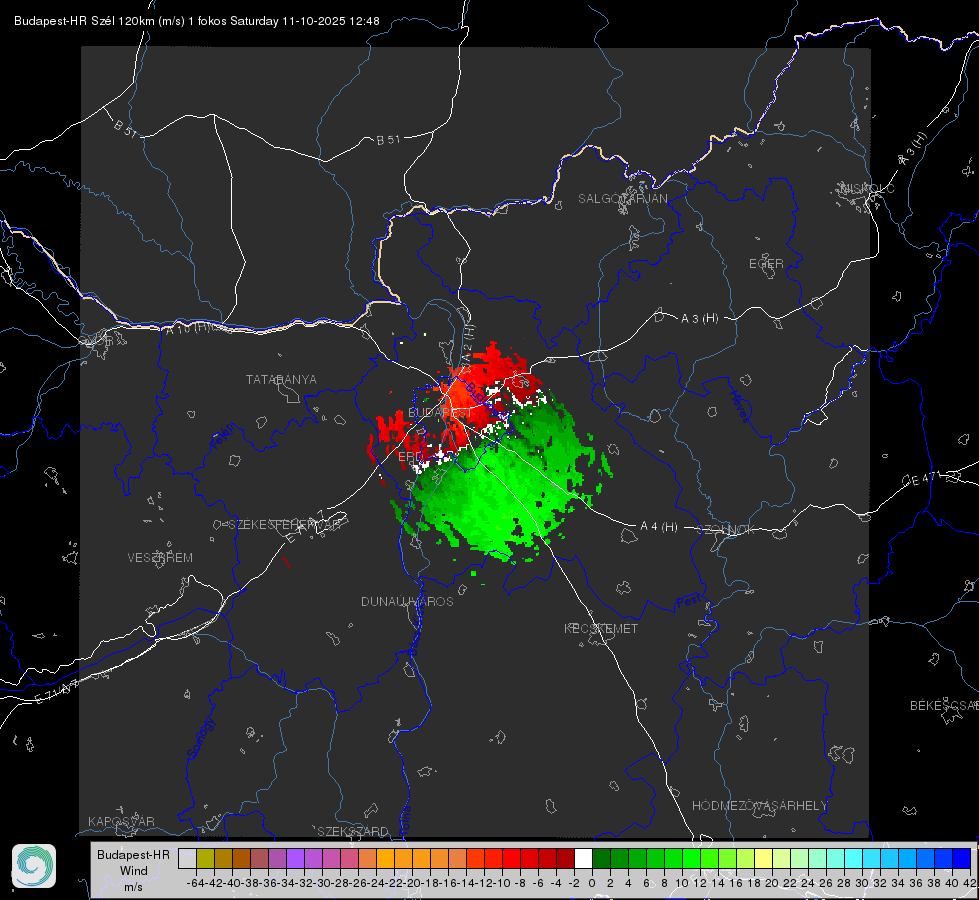Click the A 3 (H) label near Miskolc
979x900 pixels.
pos(913,149)
